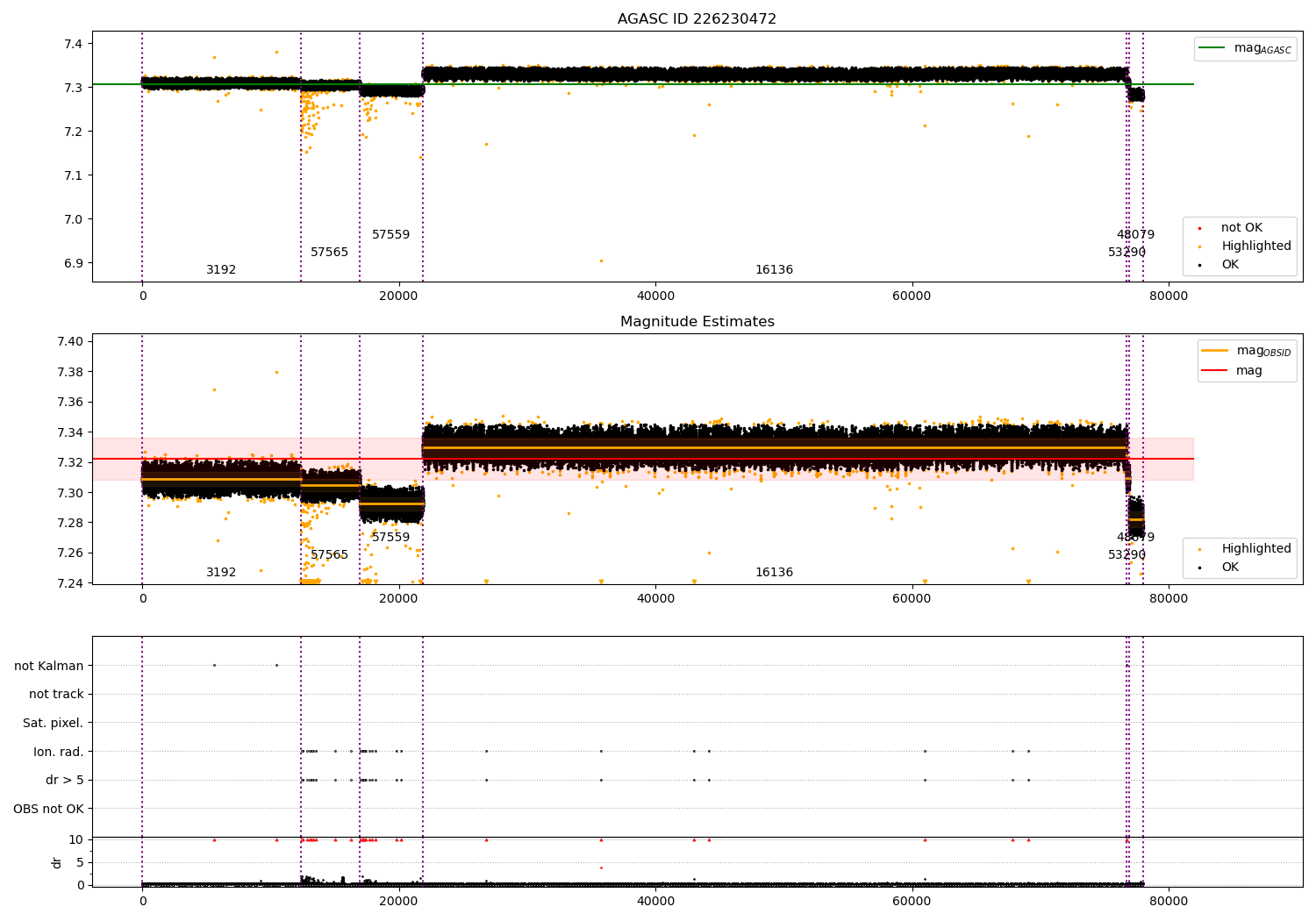The image size is (1316, 921).
Task: Click OBSID label 57559 in Magnitude Estimates plot
Action: [x=391, y=538]
